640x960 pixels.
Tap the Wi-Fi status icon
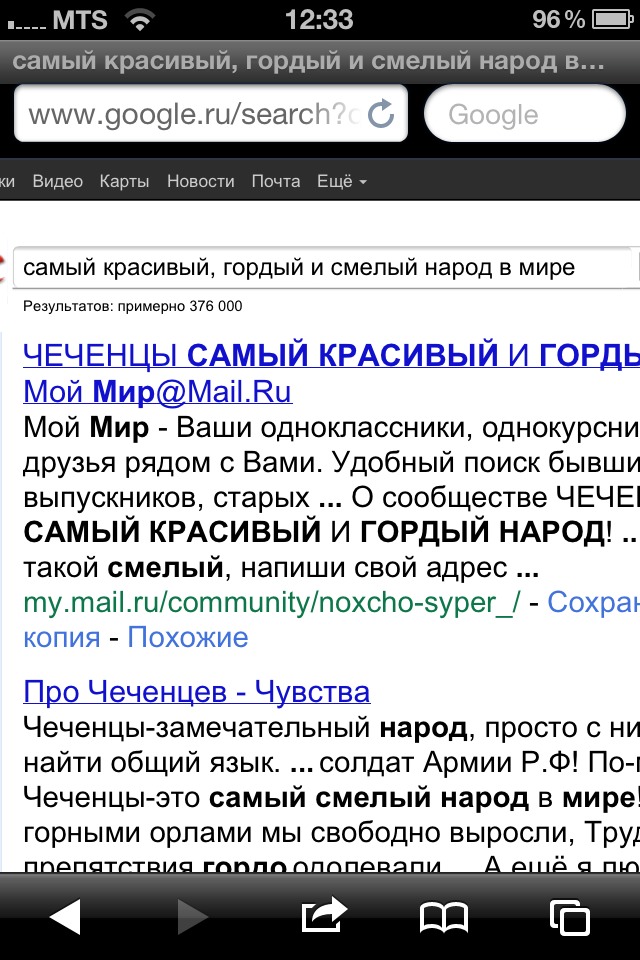(140, 19)
